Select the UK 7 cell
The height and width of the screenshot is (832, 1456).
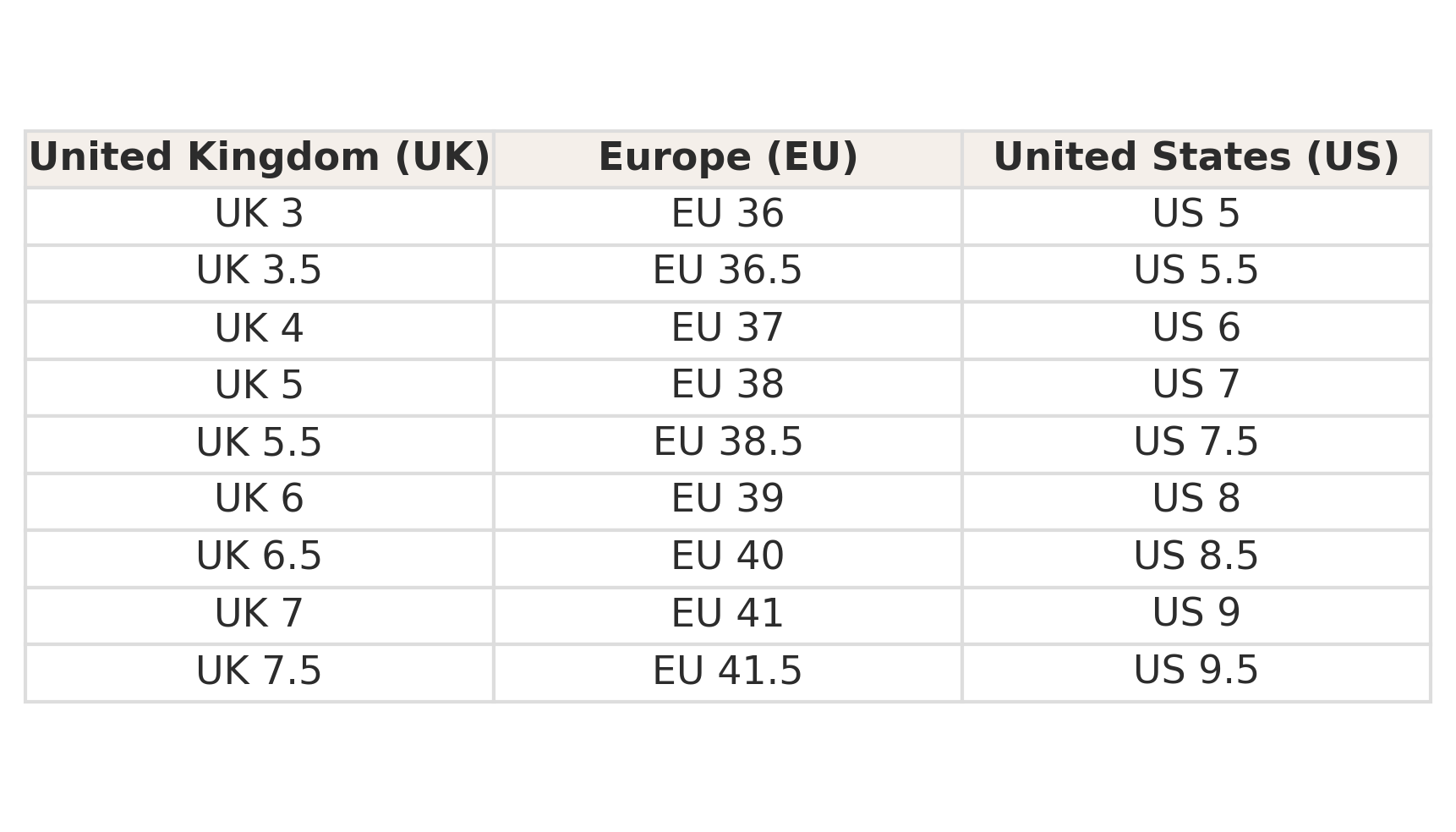point(260,615)
